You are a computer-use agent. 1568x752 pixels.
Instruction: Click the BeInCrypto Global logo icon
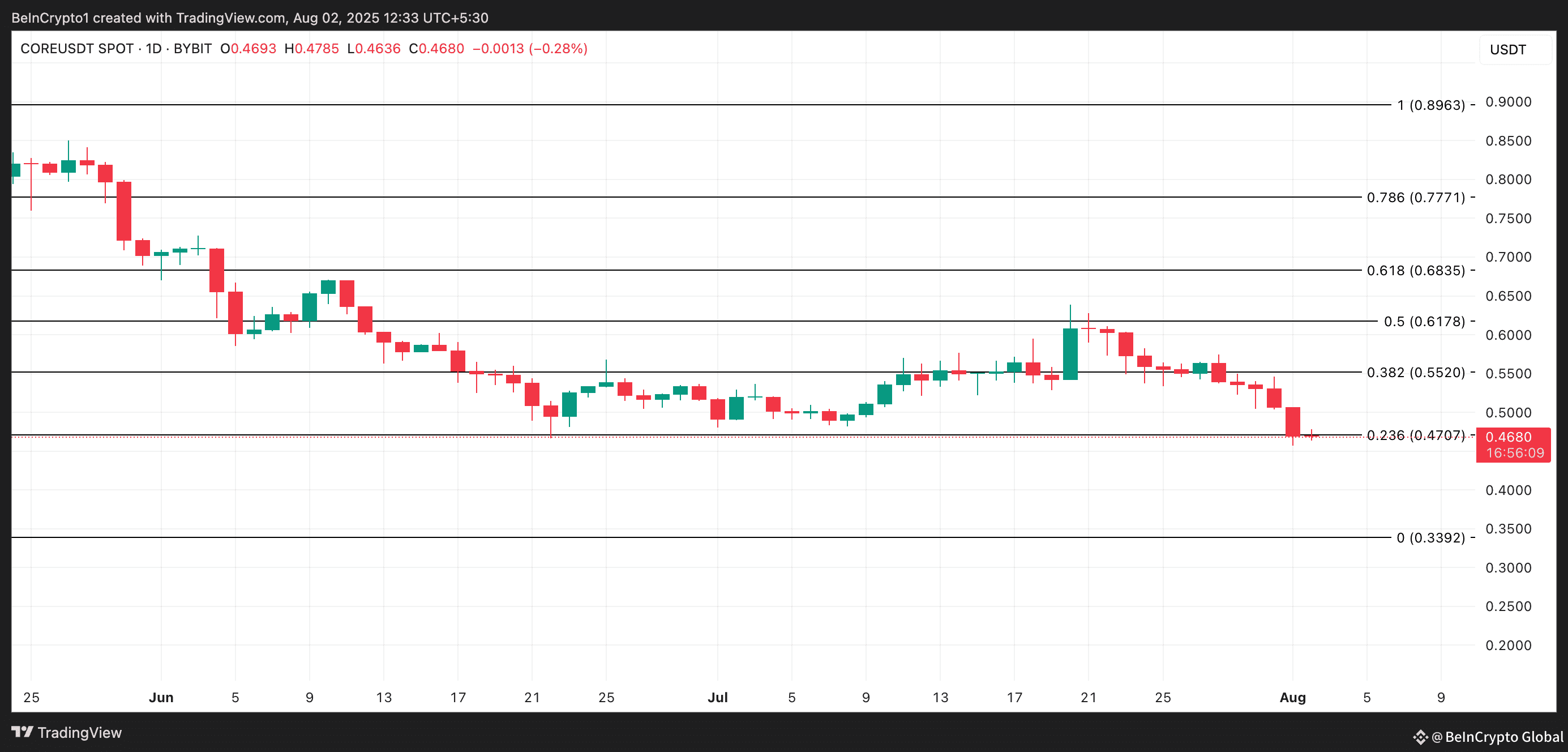(1420, 737)
